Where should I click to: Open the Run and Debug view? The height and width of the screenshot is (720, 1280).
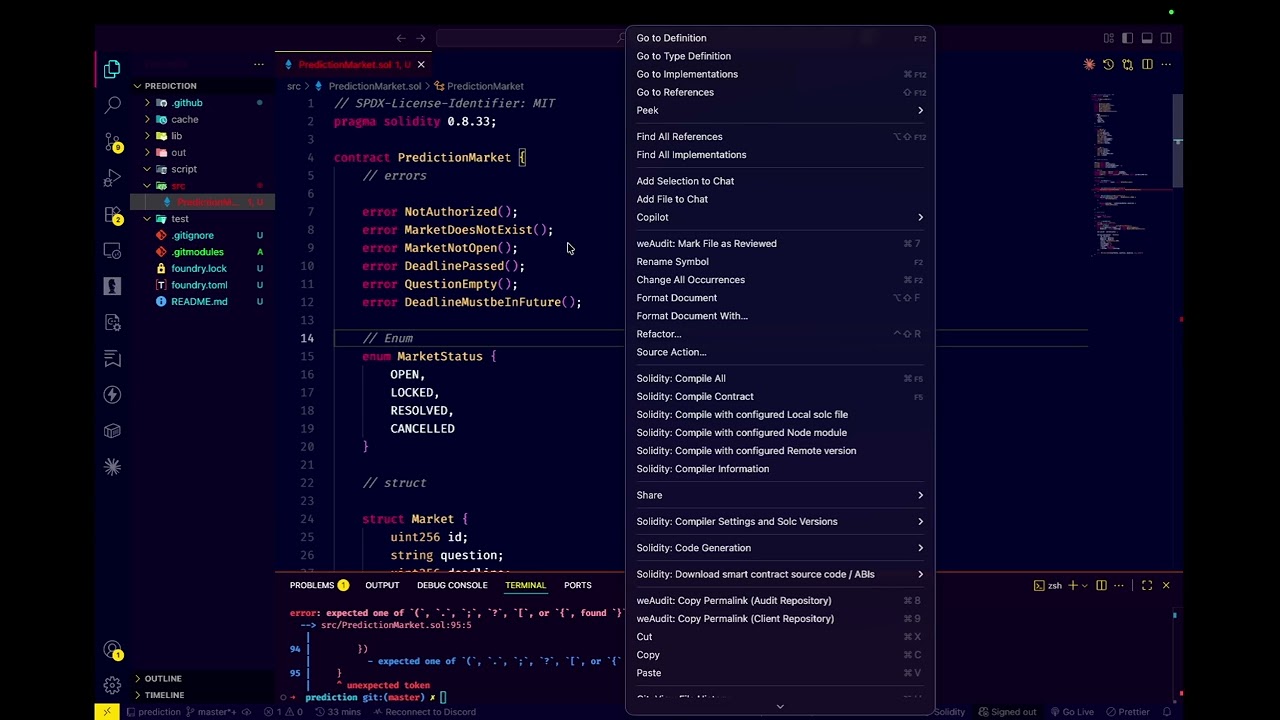coord(112,178)
